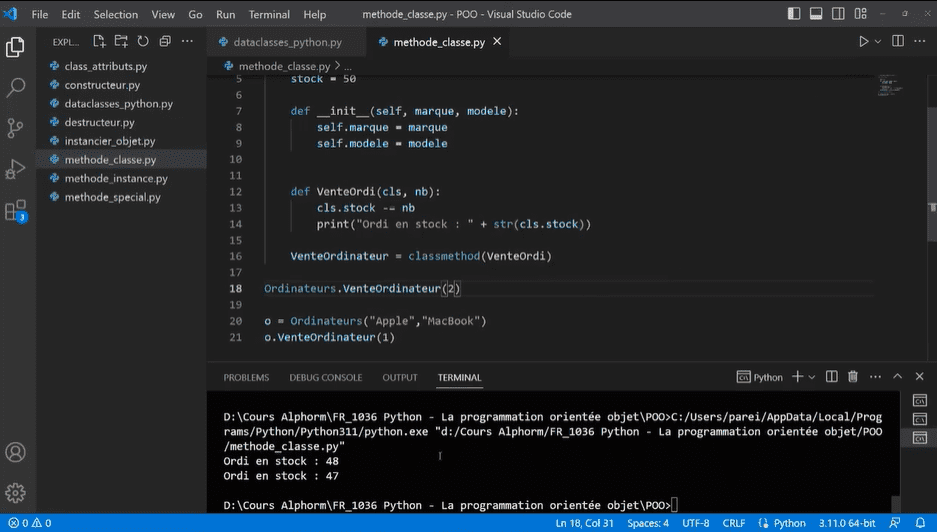937x532 pixels.
Task: Select Python interpreter 3.11.0 64-bit
Action: click(x=847, y=523)
